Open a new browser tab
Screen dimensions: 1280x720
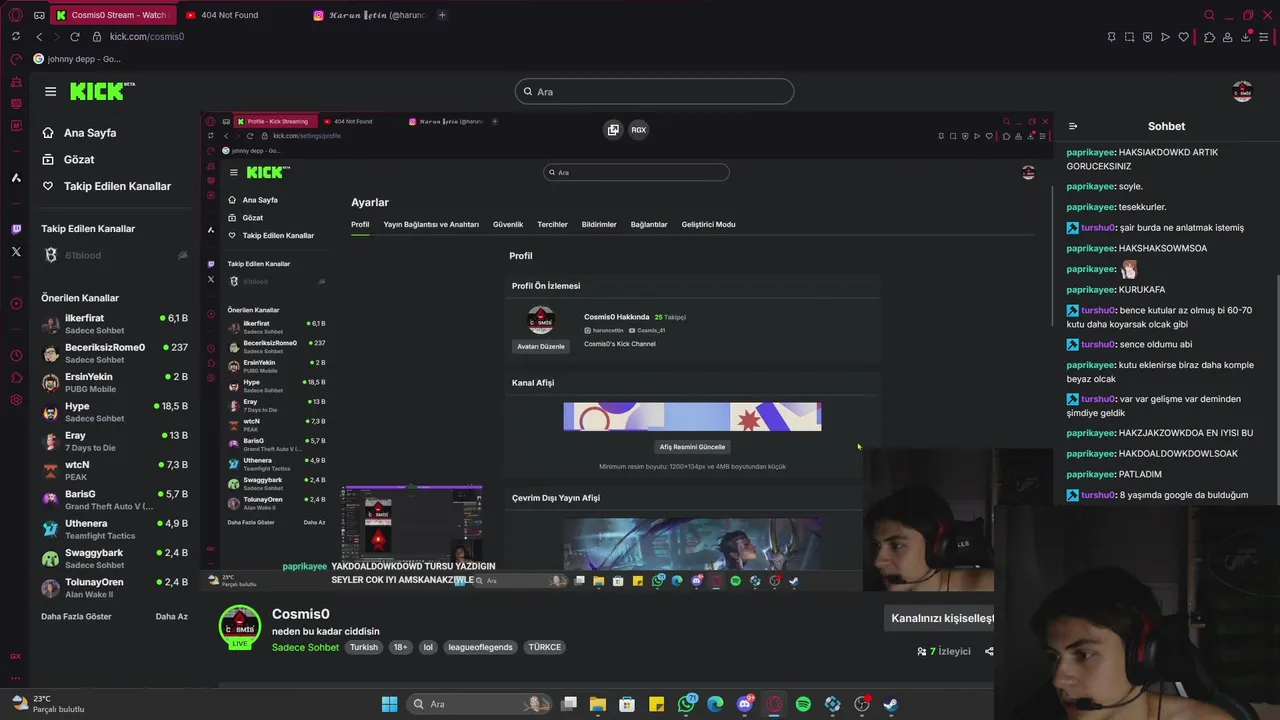(x=442, y=15)
